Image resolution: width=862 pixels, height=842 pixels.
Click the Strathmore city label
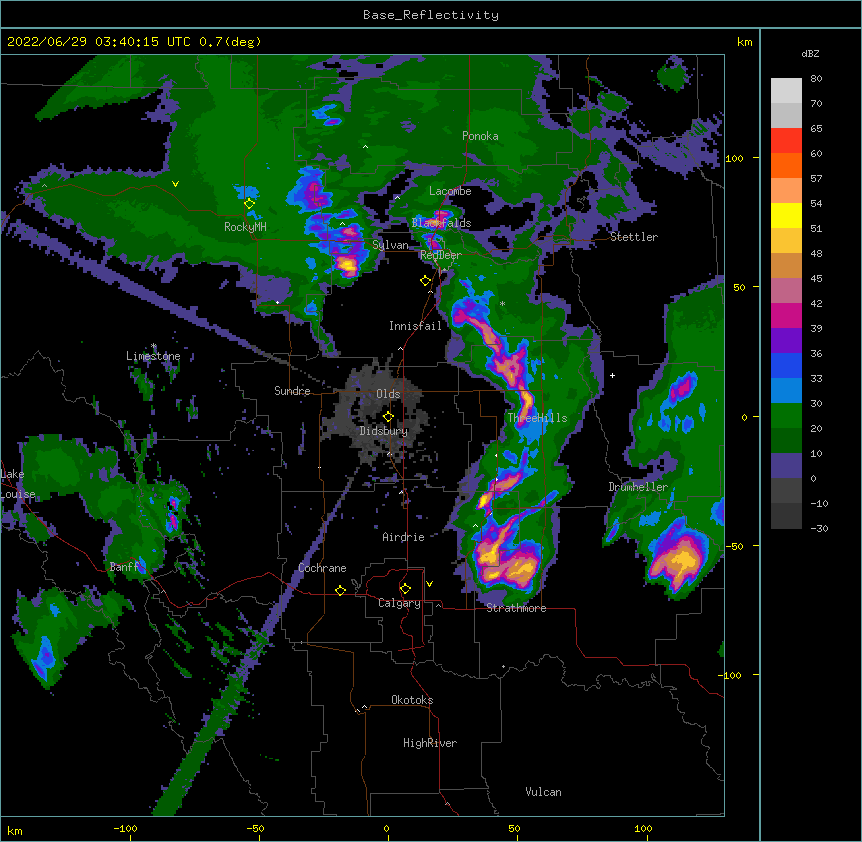point(516,608)
